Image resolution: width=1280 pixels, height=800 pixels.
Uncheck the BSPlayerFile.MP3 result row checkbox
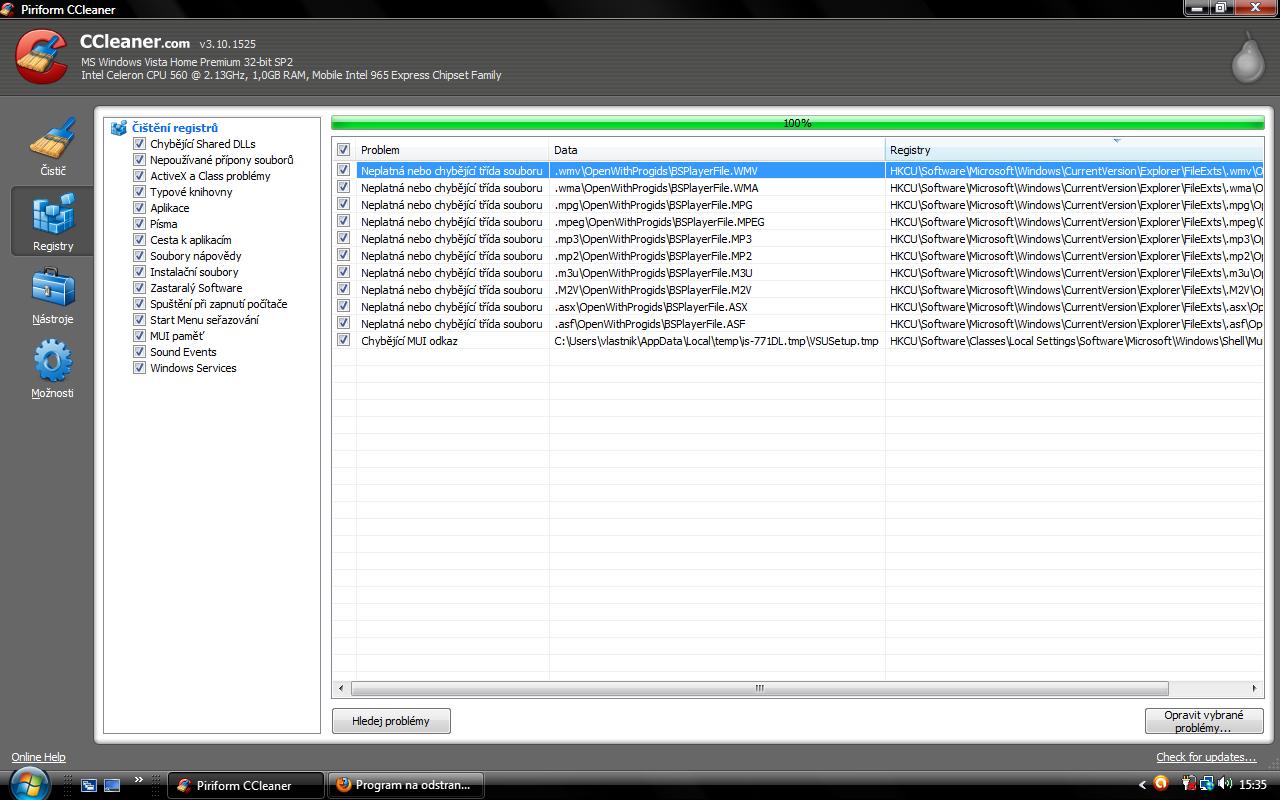click(344, 239)
